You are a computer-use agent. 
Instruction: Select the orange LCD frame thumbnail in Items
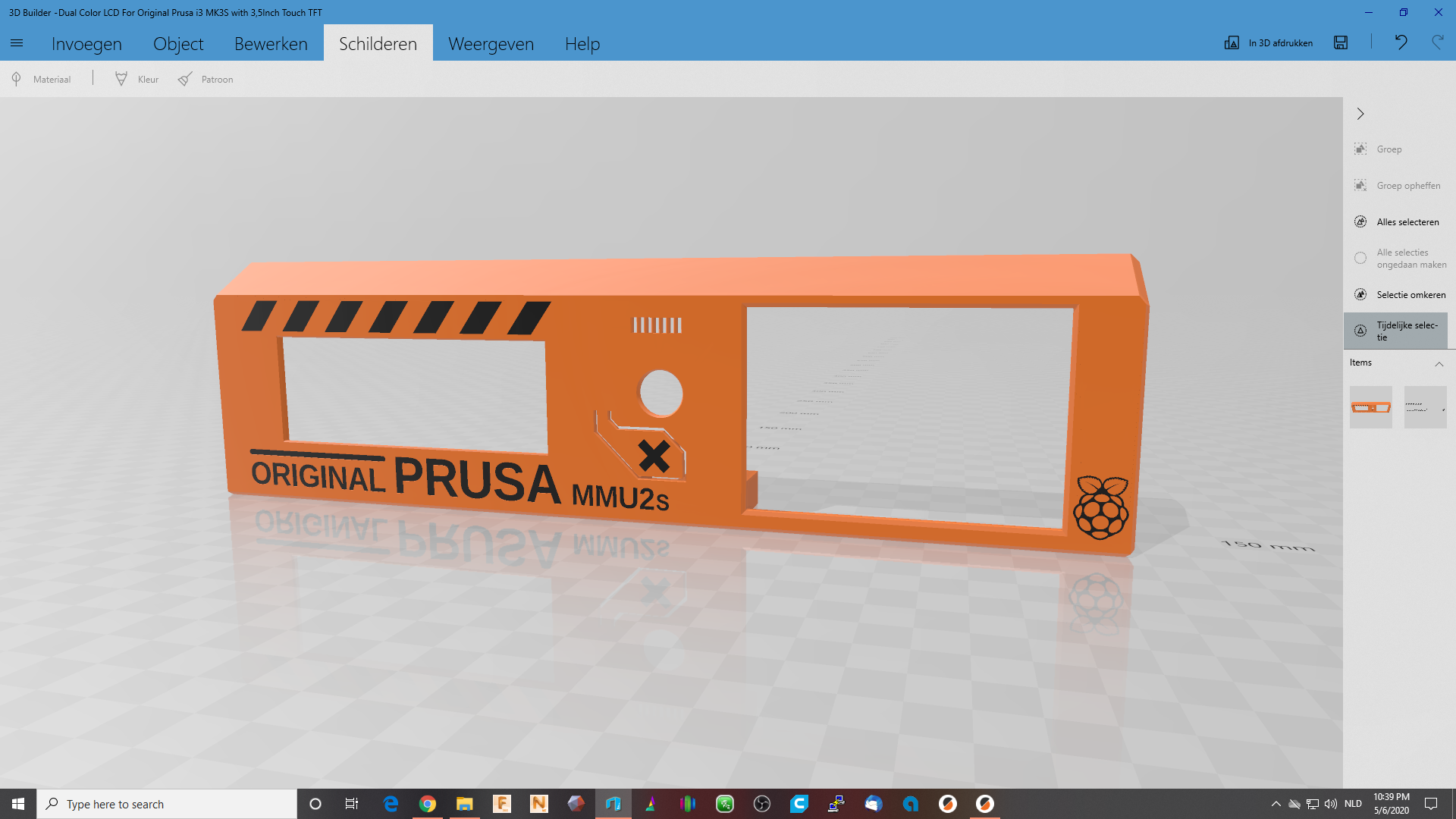tap(1371, 406)
